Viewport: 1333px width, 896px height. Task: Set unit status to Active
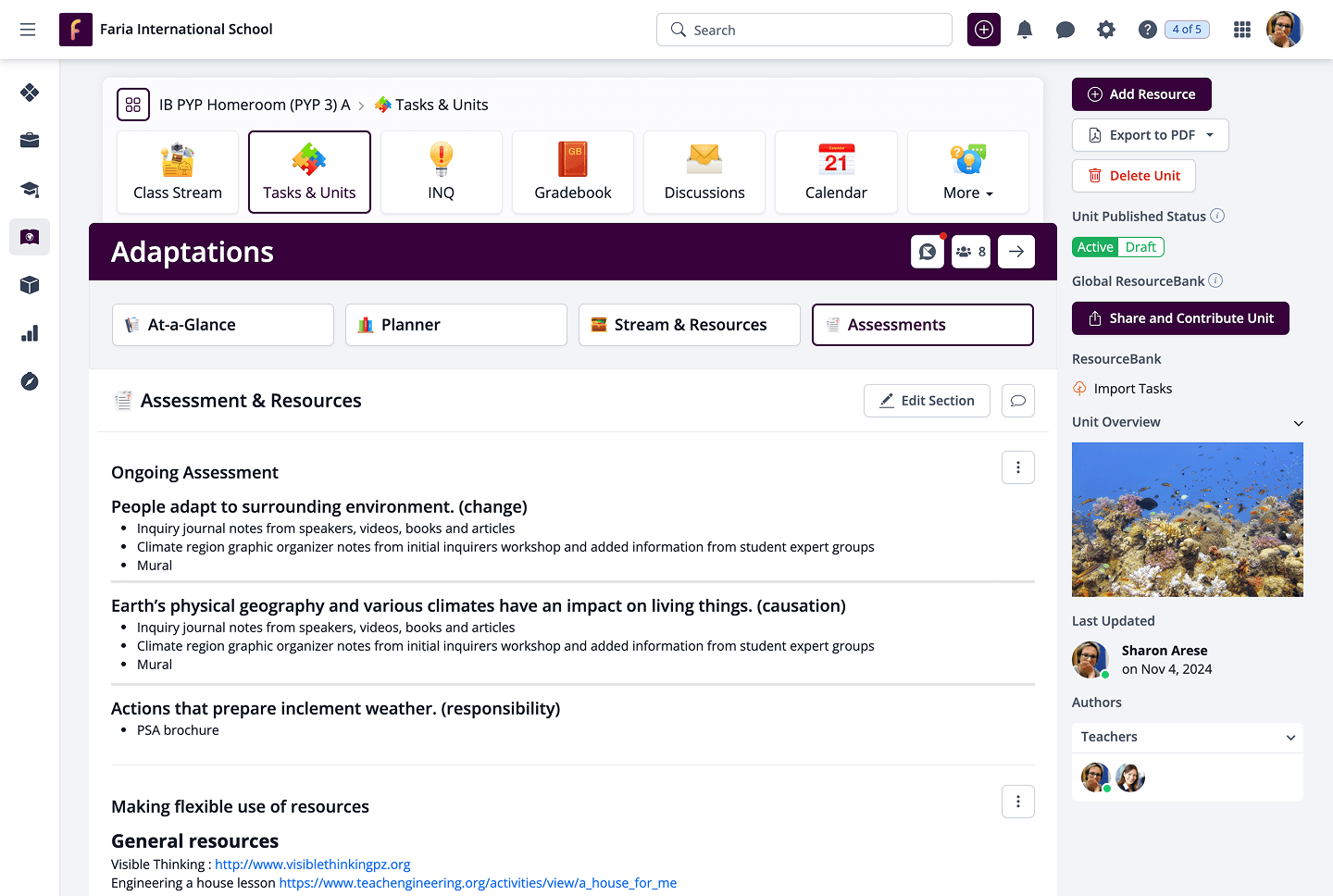click(1095, 247)
